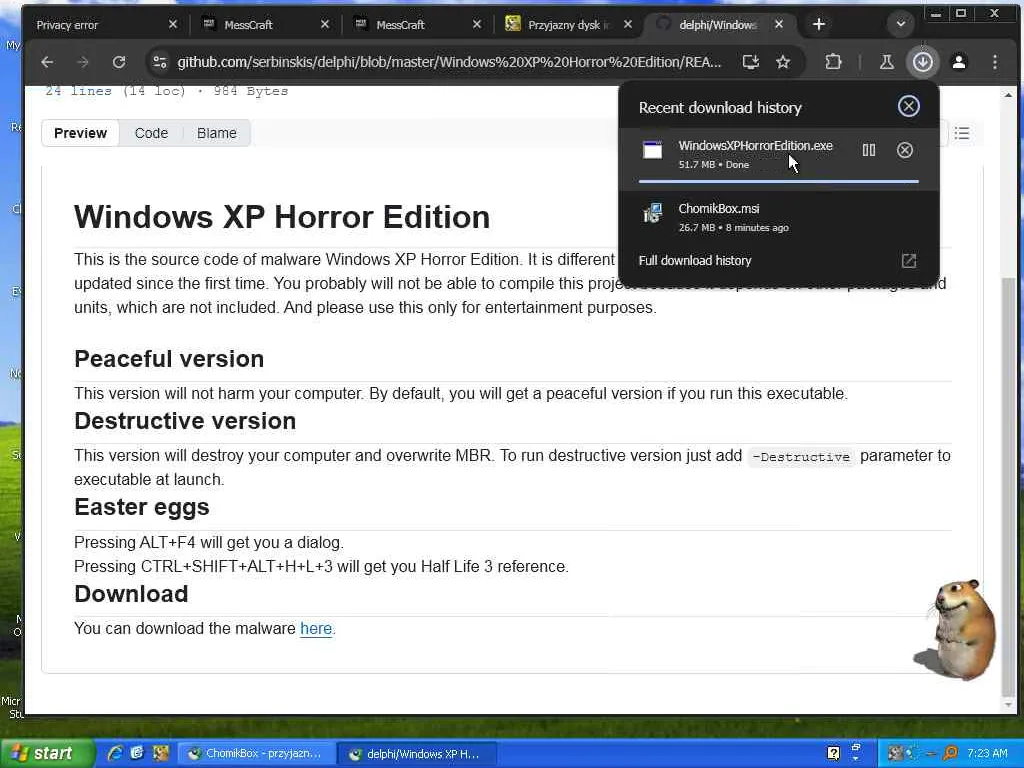Open the Chrome three-dot menu
Screen dimensions: 1024x768
point(995,62)
